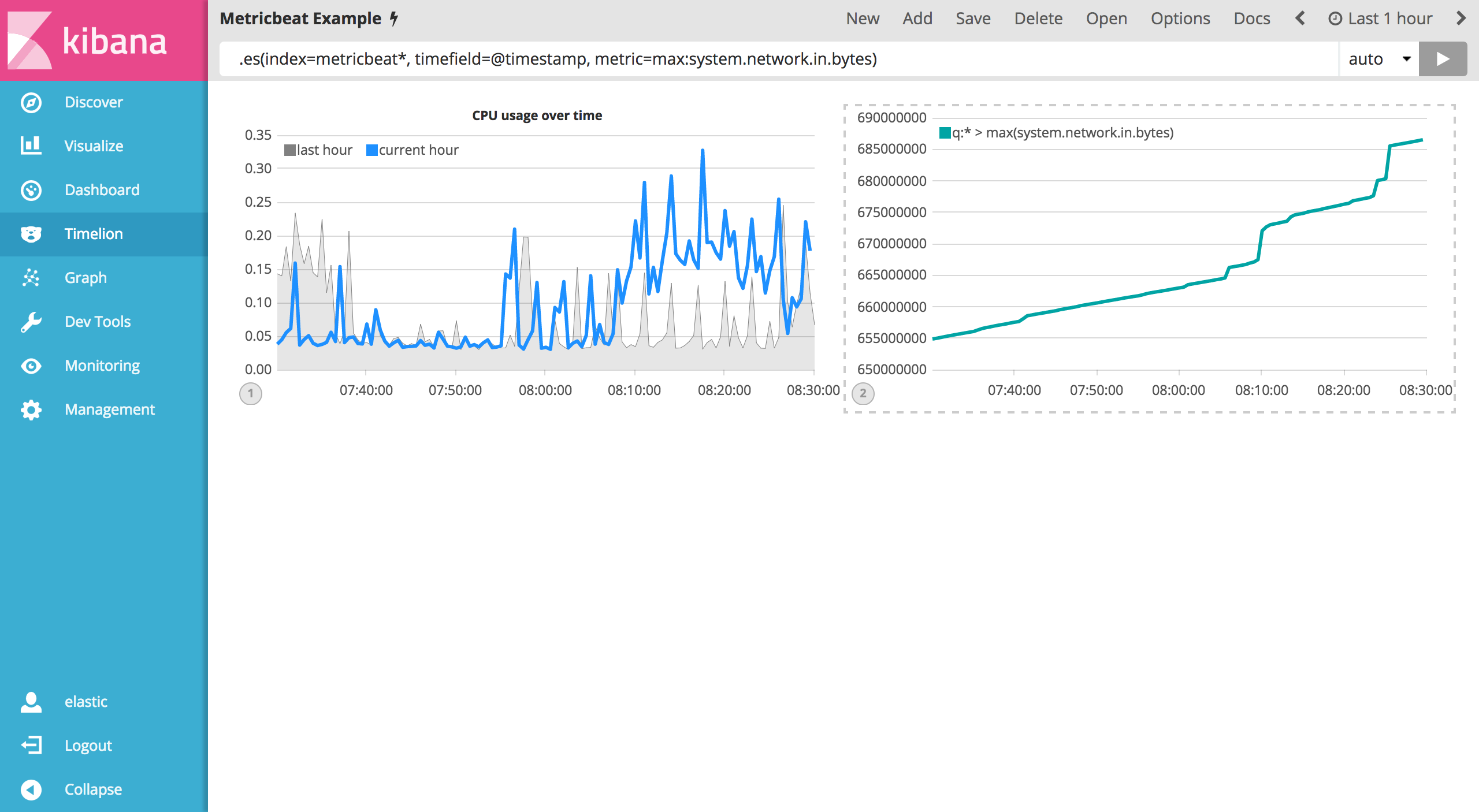Toggle the 'last hour' series legend
The width and height of the screenshot is (1479, 812).
coord(319,150)
